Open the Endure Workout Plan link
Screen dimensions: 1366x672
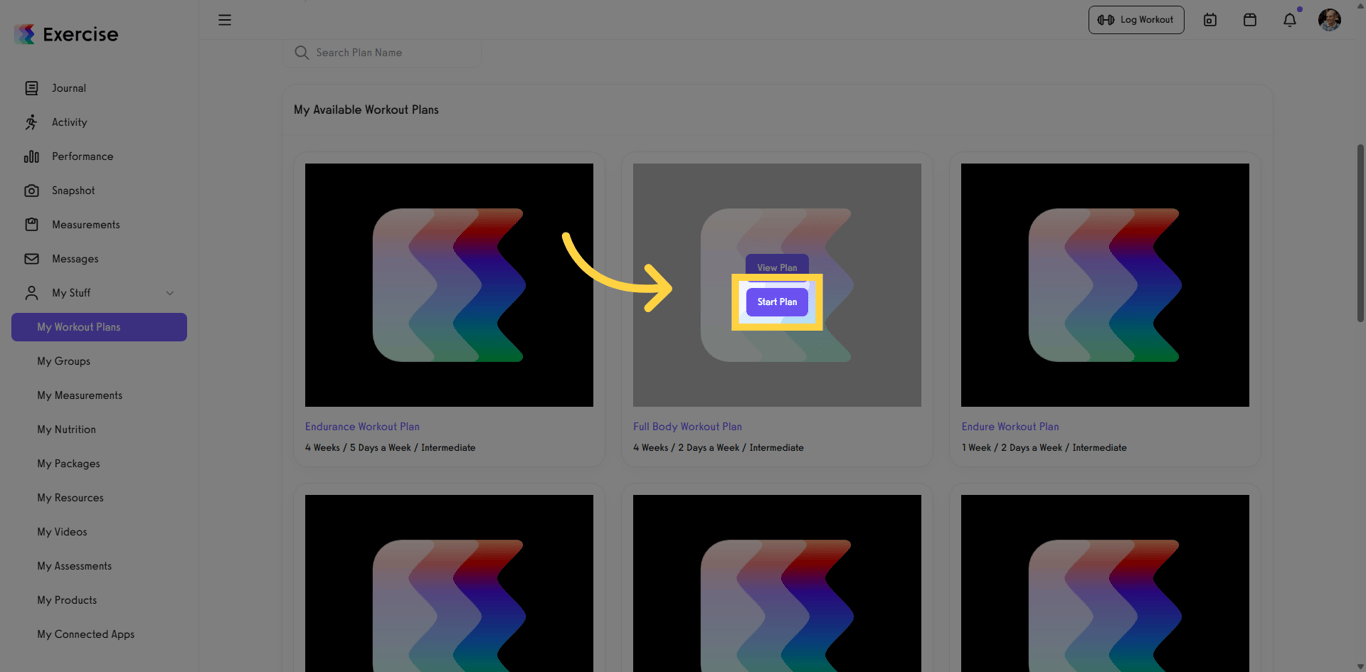coord(1010,426)
